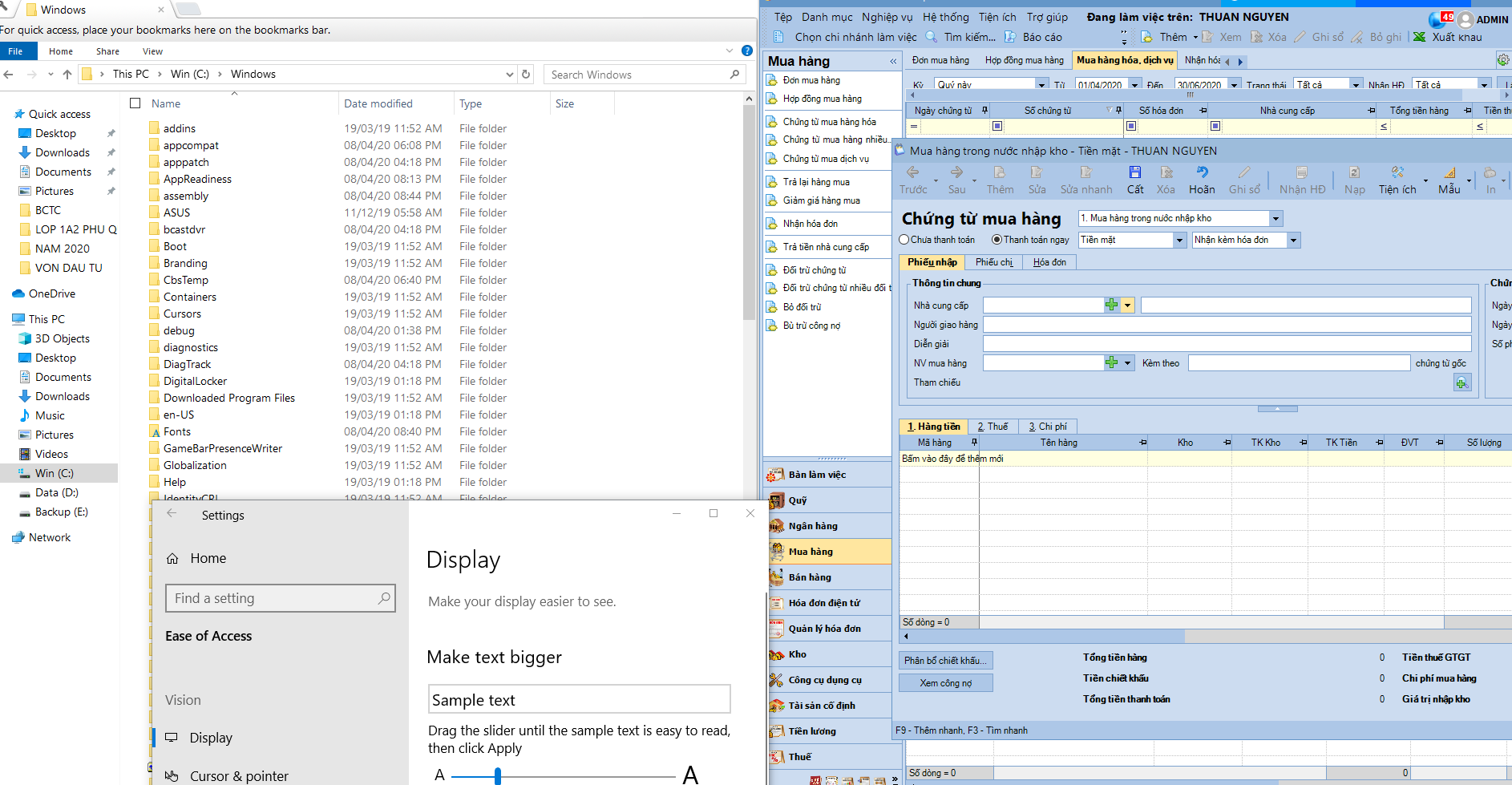Open Tiện ích utilities toolbar icon
This screenshot has width=1512, height=785.
[x=1397, y=173]
